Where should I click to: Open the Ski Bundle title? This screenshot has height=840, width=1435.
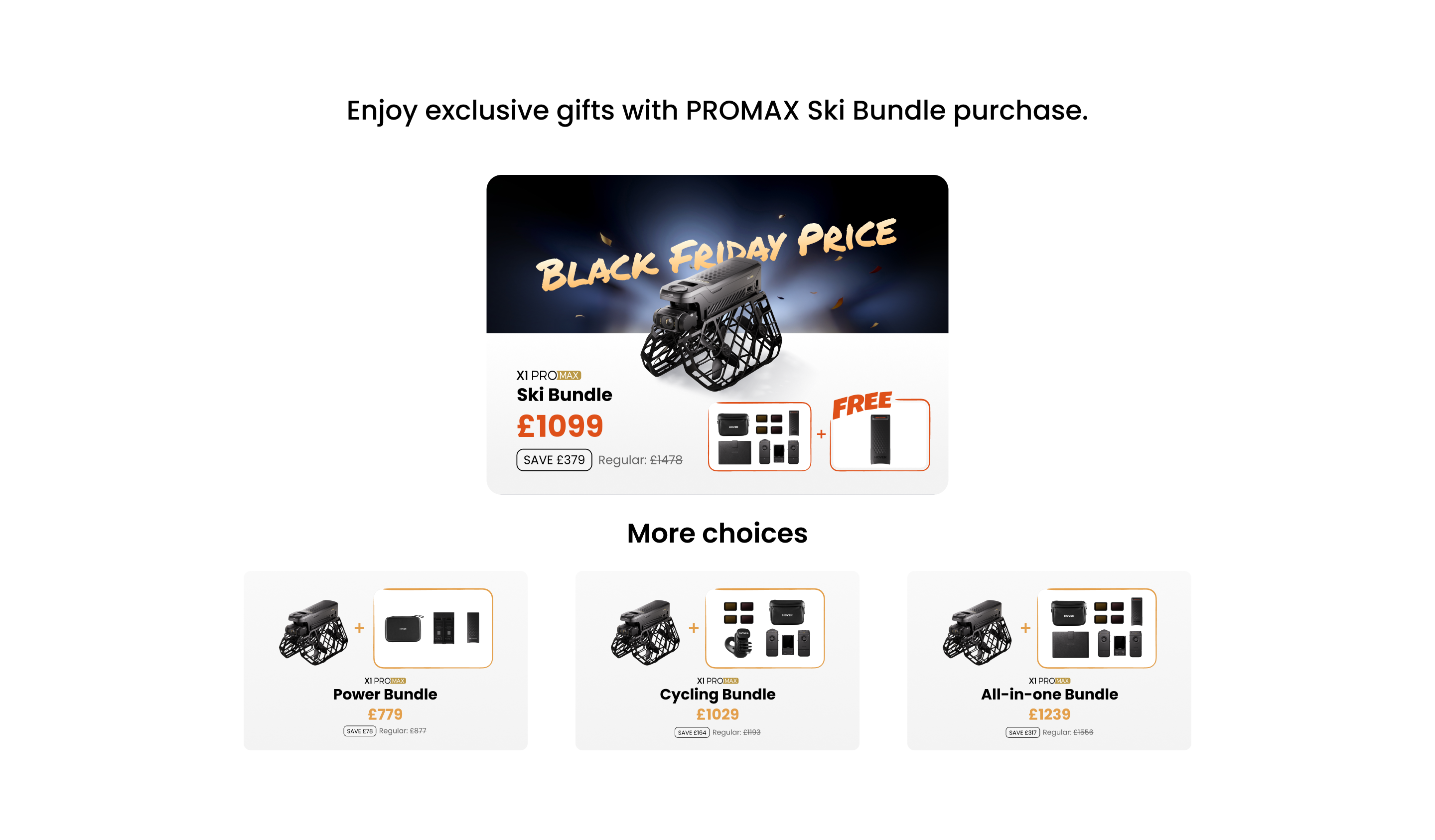point(564,395)
